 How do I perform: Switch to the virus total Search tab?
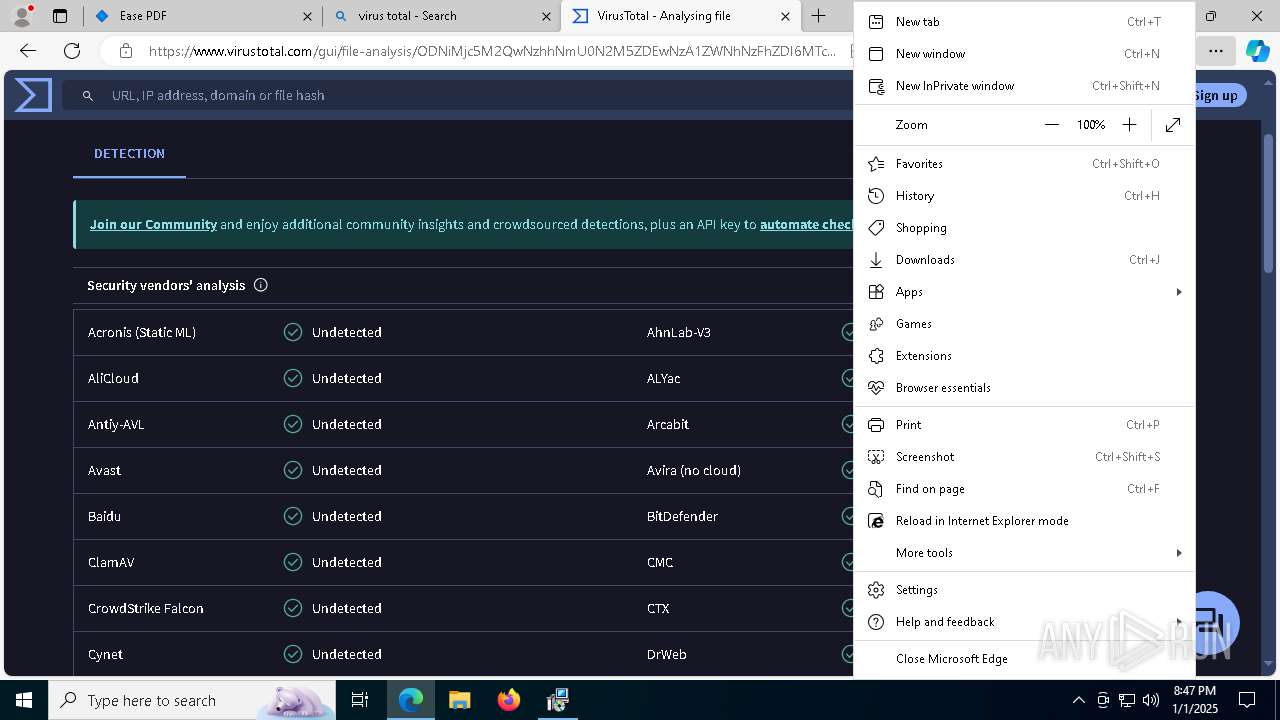point(442,16)
